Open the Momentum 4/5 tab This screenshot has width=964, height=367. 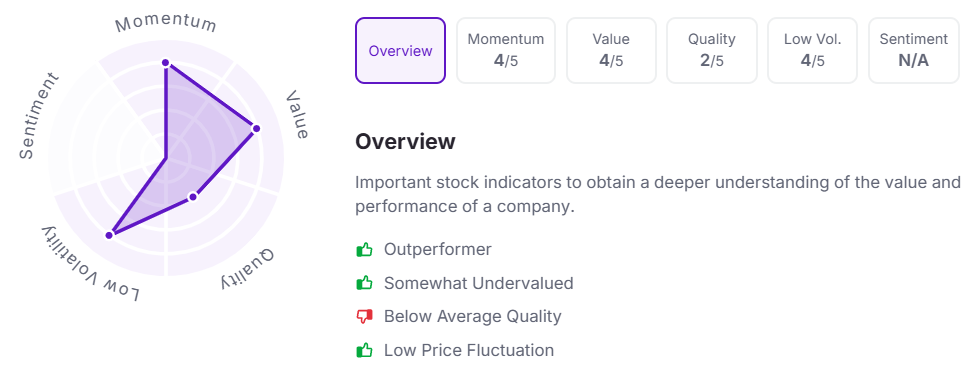(x=506, y=50)
